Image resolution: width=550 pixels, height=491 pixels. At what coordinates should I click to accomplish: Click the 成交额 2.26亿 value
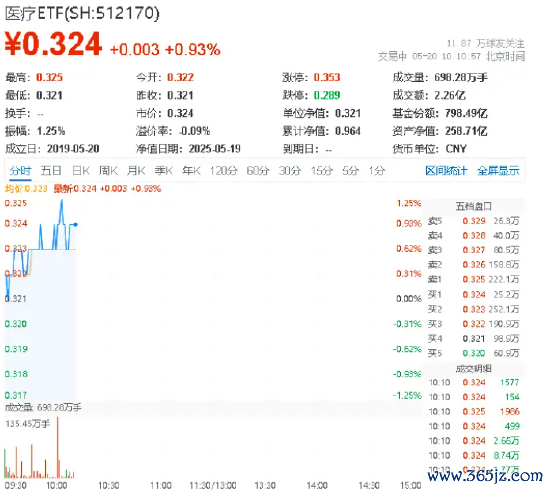(450, 95)
